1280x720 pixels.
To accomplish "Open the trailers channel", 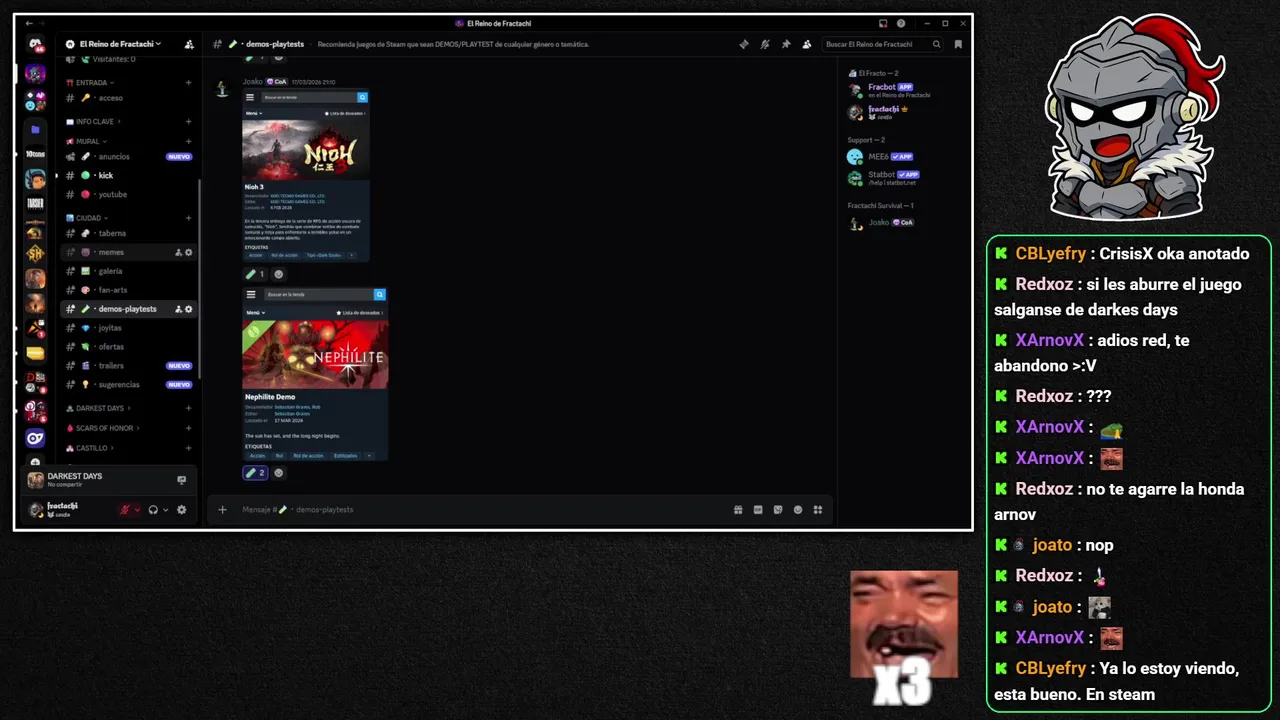I will pos(128,366).
